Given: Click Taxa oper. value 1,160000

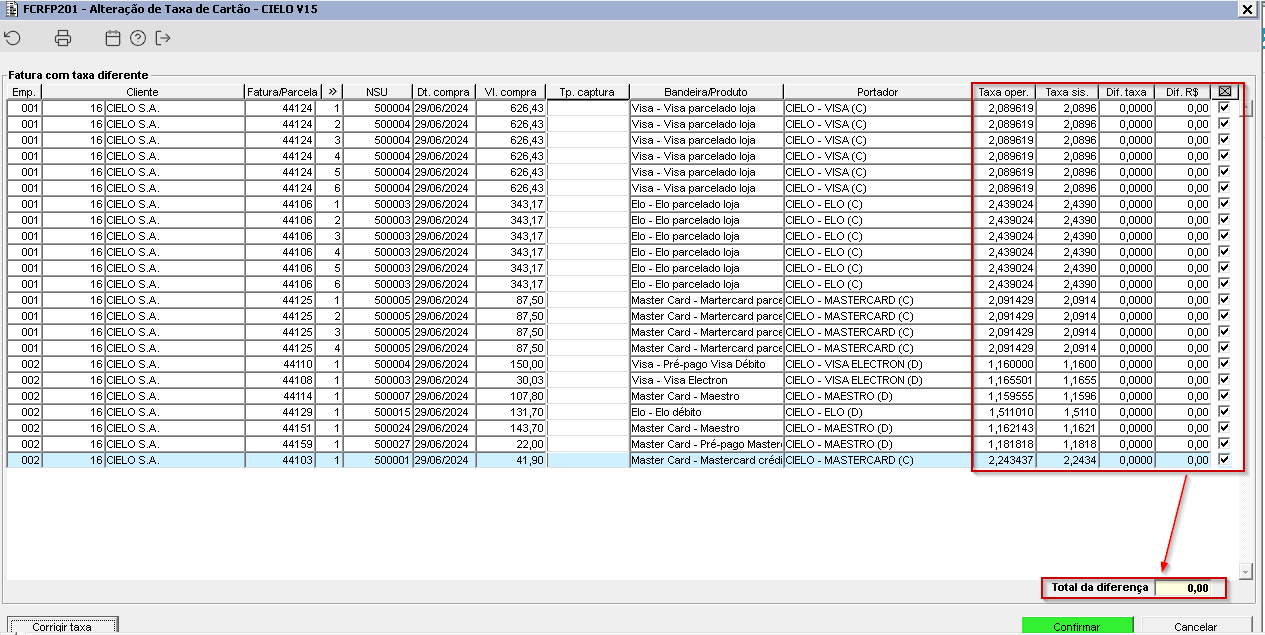Looking at the screenshot, I should (1004, 364).
